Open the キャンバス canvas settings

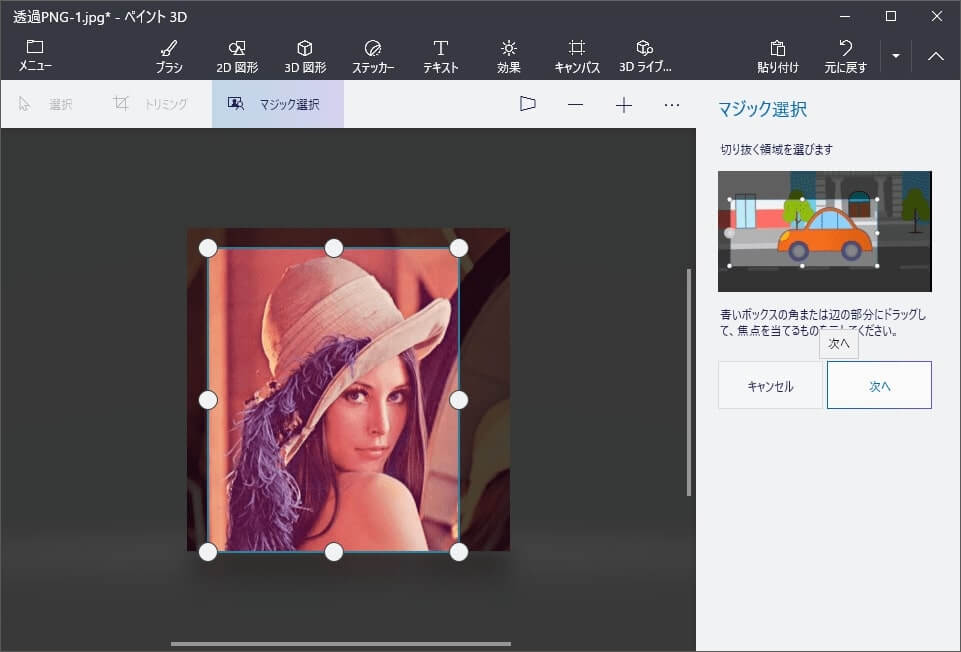click(x=577, y=57)
